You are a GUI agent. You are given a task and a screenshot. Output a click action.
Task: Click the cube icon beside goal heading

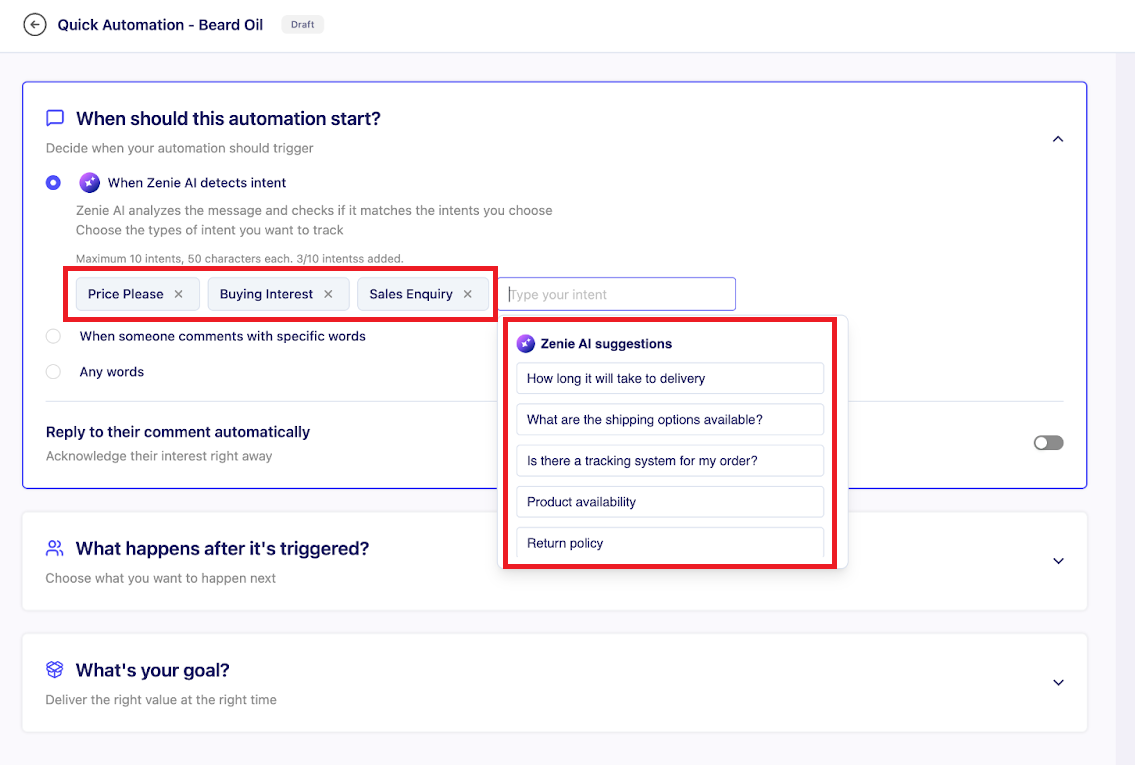click(55, 670)
